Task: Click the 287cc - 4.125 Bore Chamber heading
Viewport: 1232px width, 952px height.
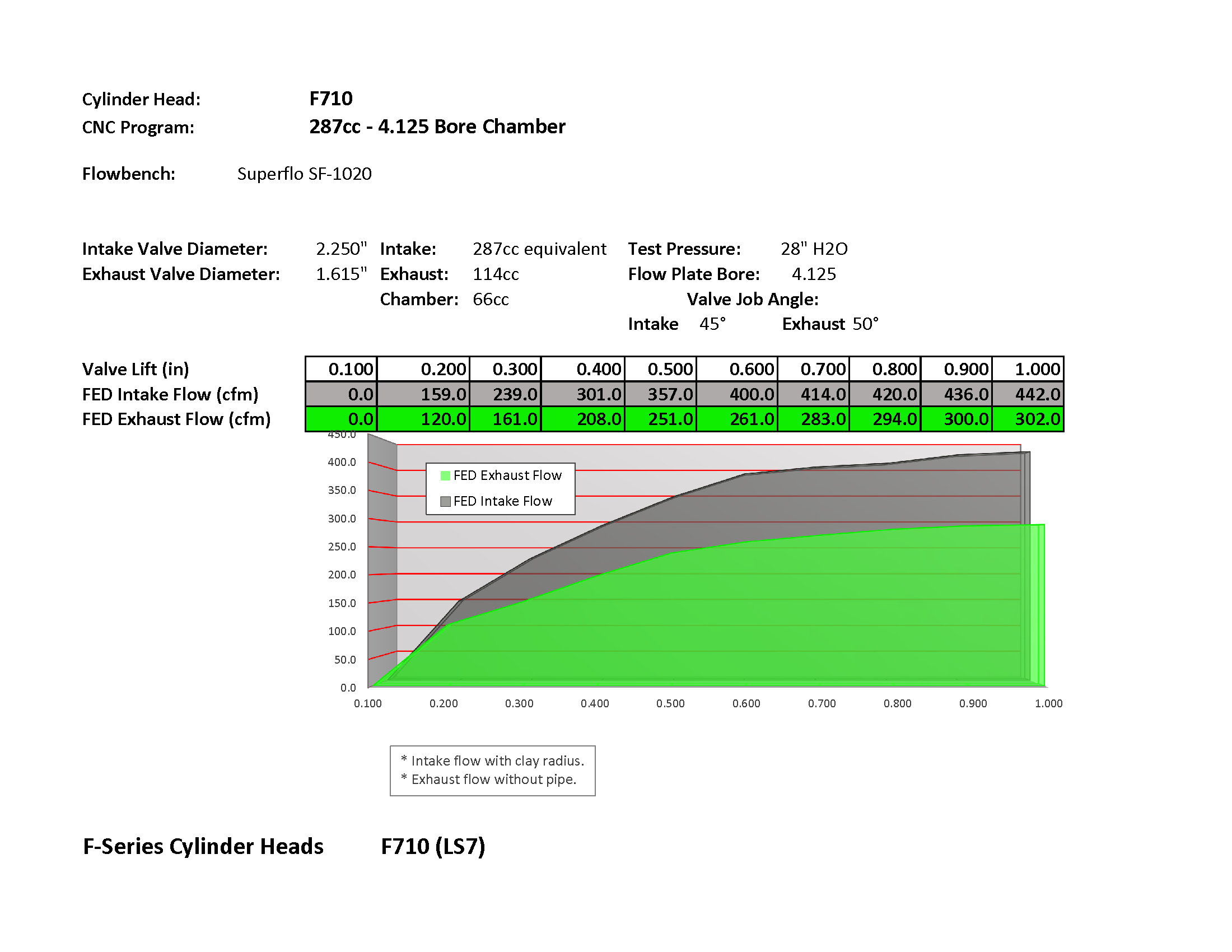Action: [x=437, y=127]
